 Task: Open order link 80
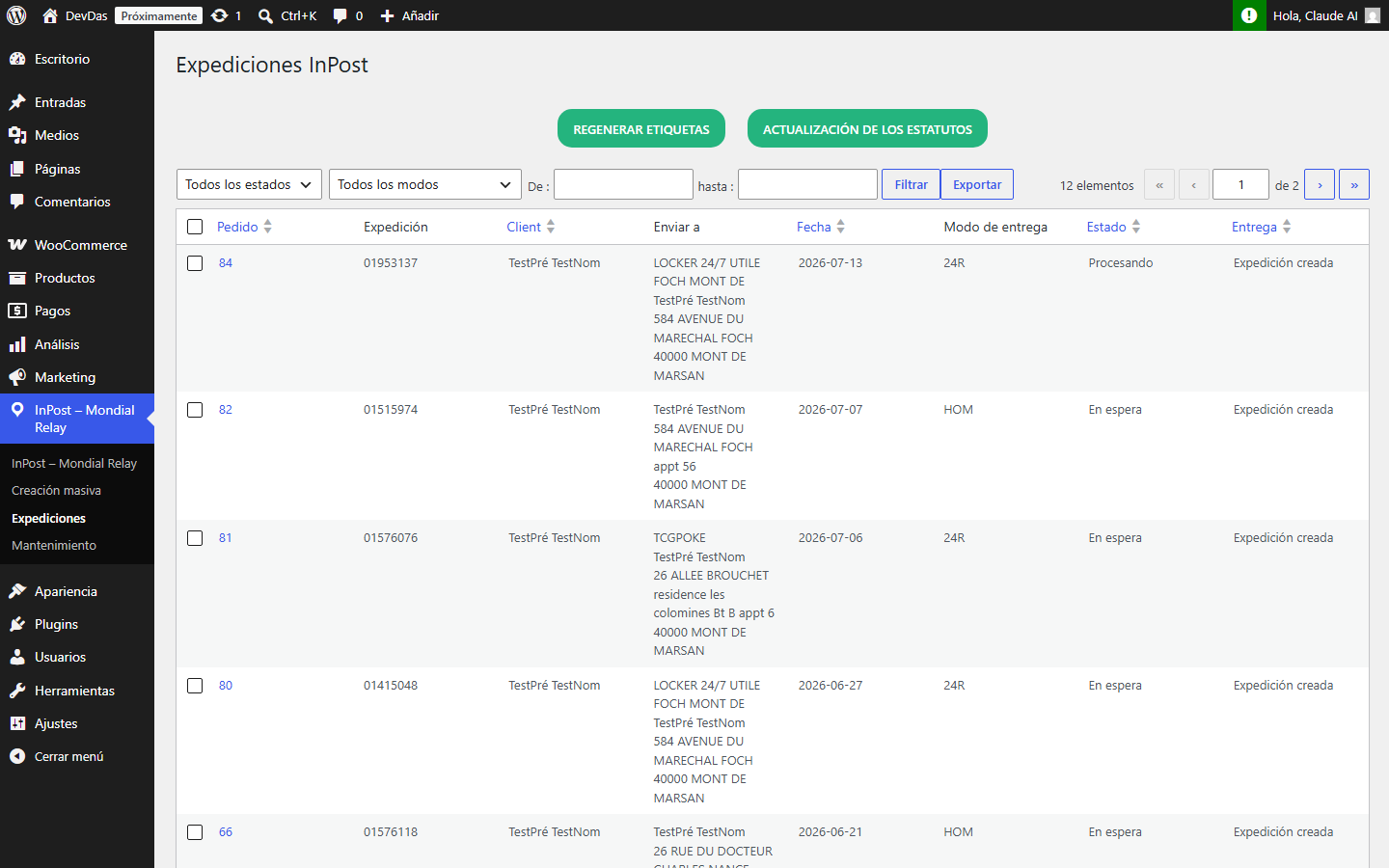226,685
